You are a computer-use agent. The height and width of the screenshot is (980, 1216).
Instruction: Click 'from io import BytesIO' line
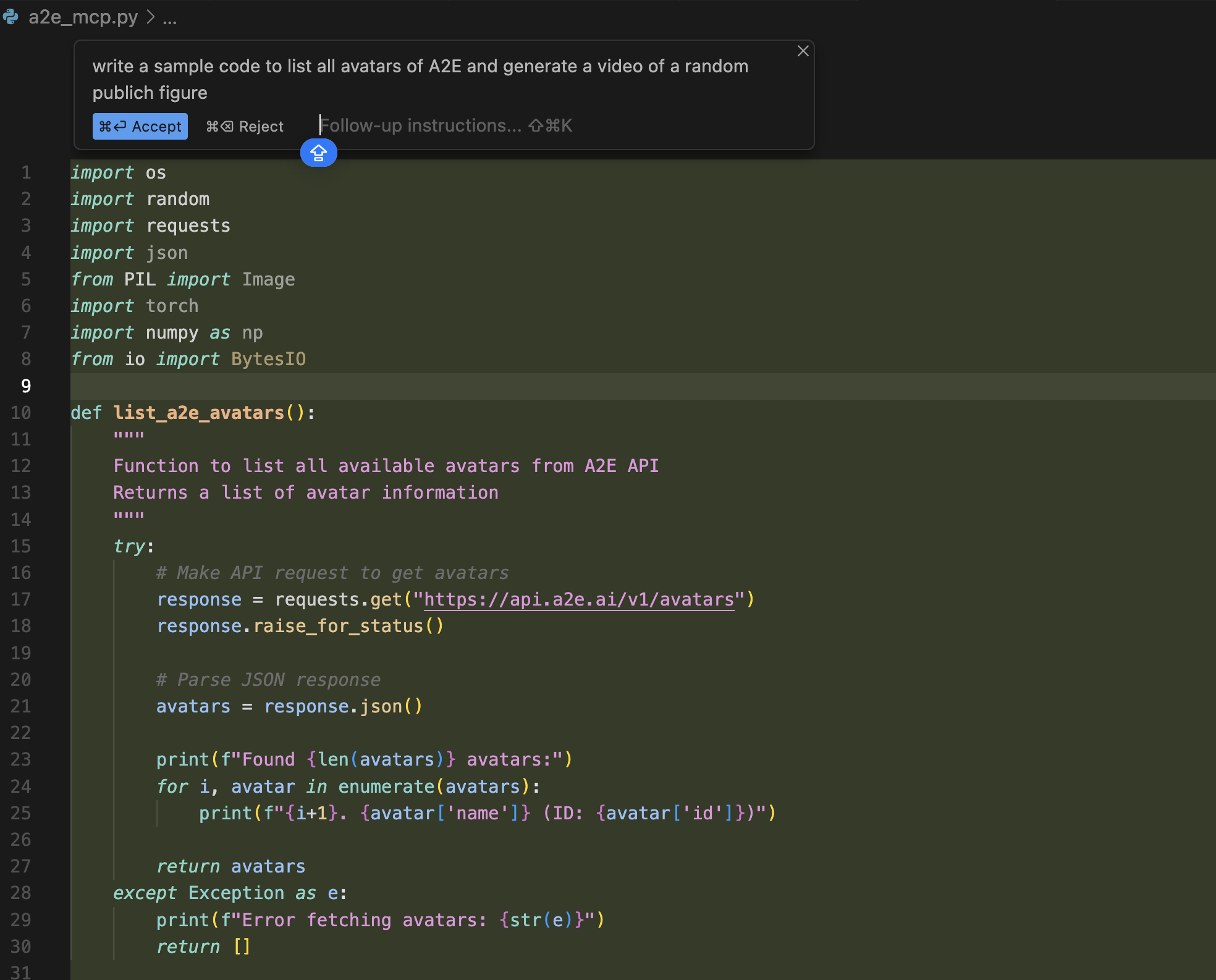188,359
